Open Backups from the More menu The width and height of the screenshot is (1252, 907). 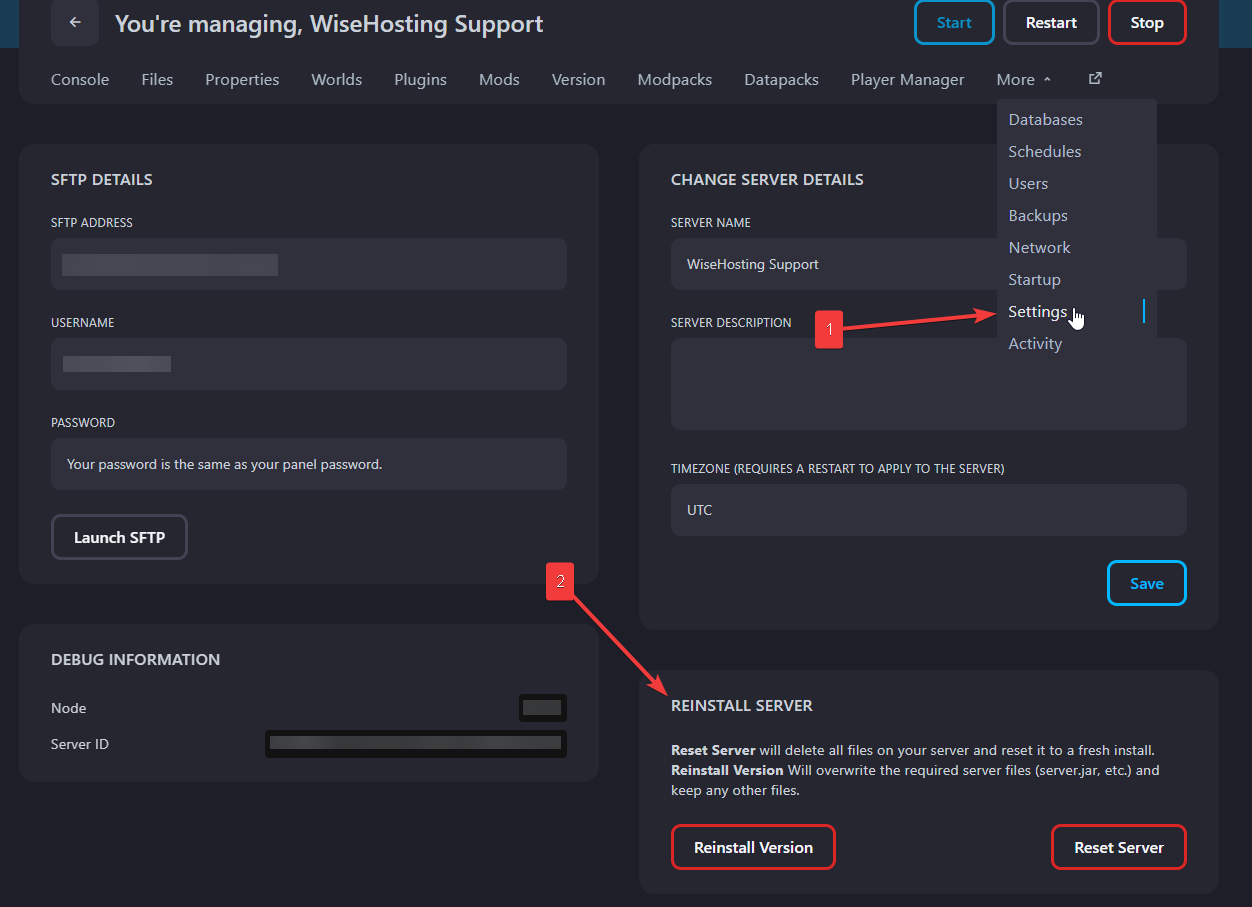click(1037, 215)
